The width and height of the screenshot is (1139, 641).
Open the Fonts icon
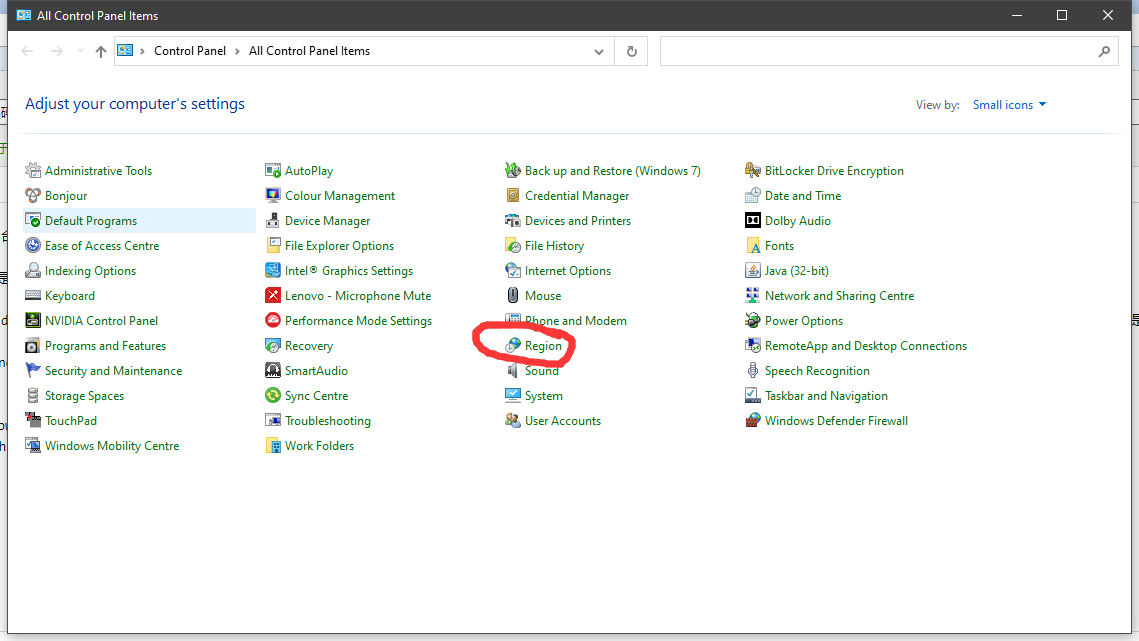point(753,246)
